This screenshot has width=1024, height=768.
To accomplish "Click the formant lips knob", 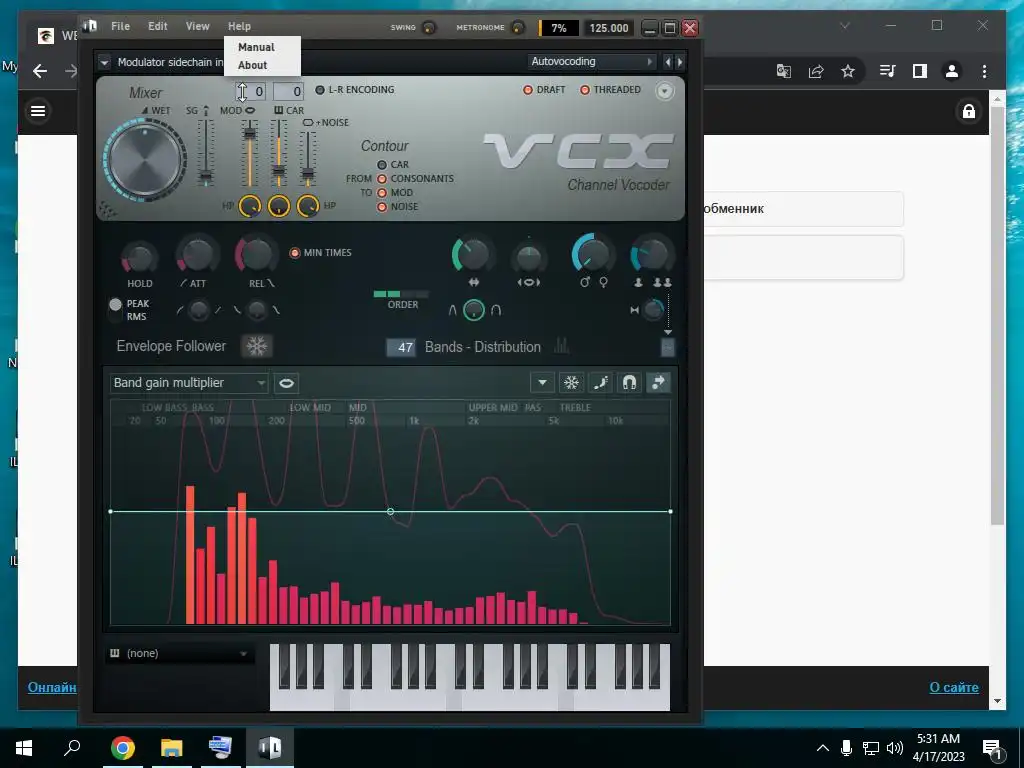I will tap(528, 259).
